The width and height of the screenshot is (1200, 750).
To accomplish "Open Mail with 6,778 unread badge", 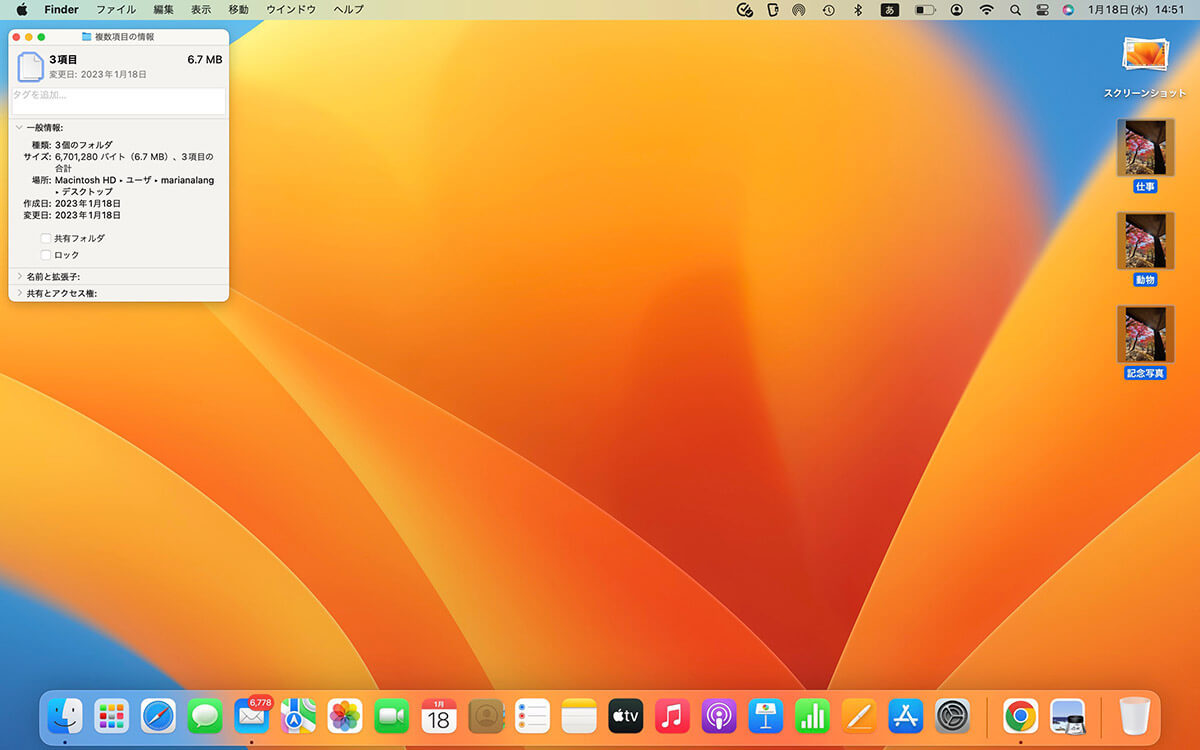I will pyautogui.click(x=252, y=716).
